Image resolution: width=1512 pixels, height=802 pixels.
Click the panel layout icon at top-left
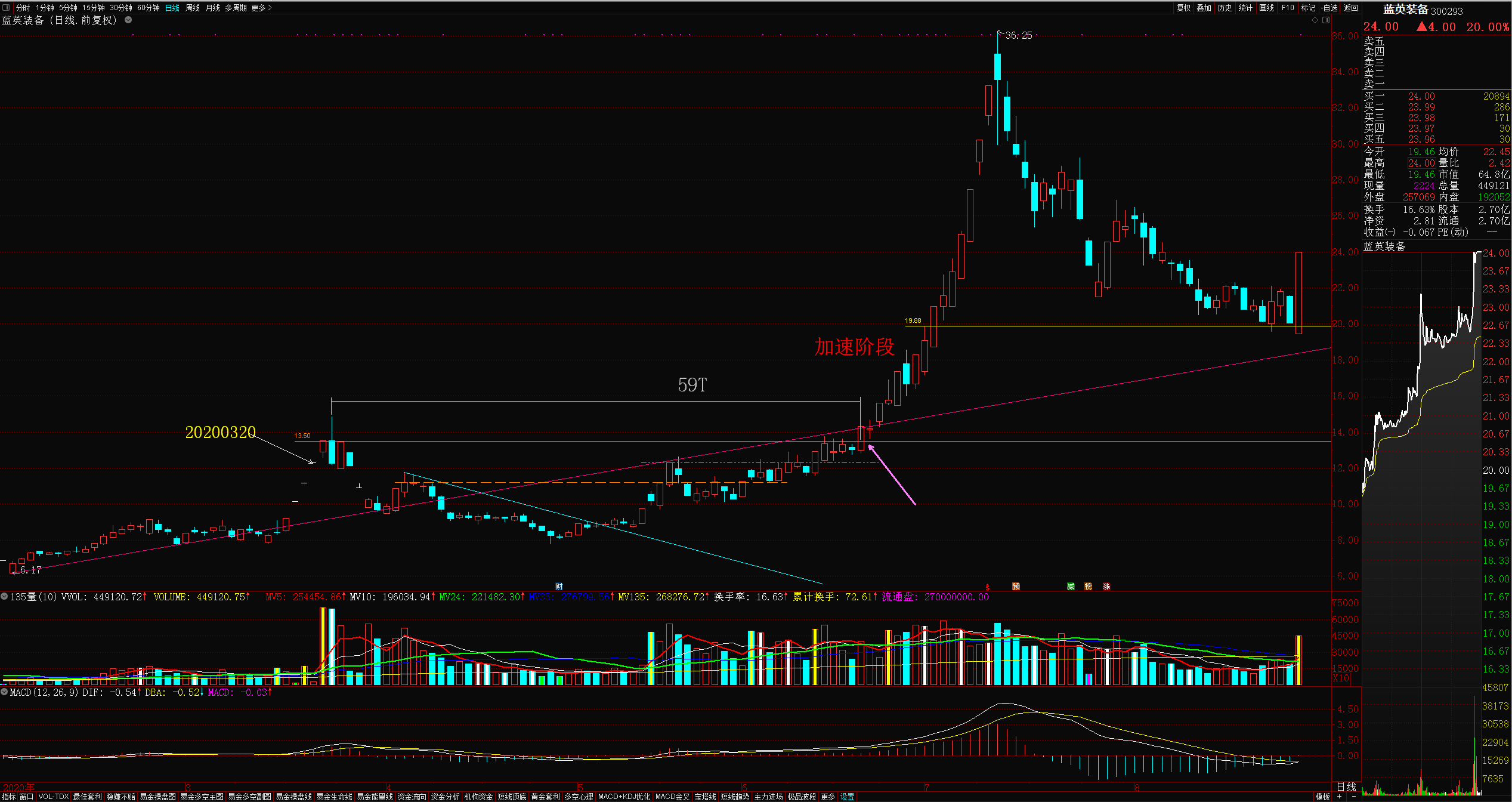pyautogui.click(x=6, y=8)
